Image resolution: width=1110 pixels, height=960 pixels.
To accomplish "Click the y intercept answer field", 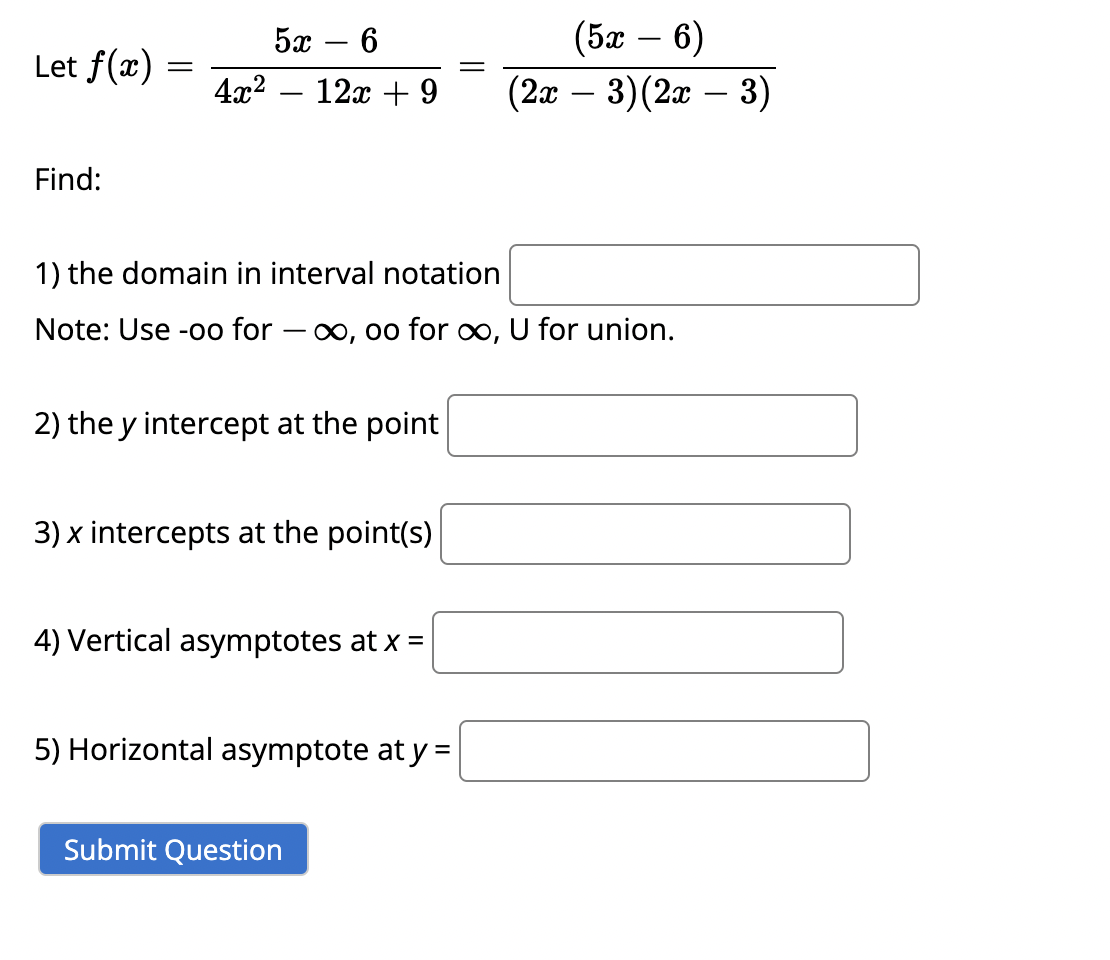I will [652, 425].
